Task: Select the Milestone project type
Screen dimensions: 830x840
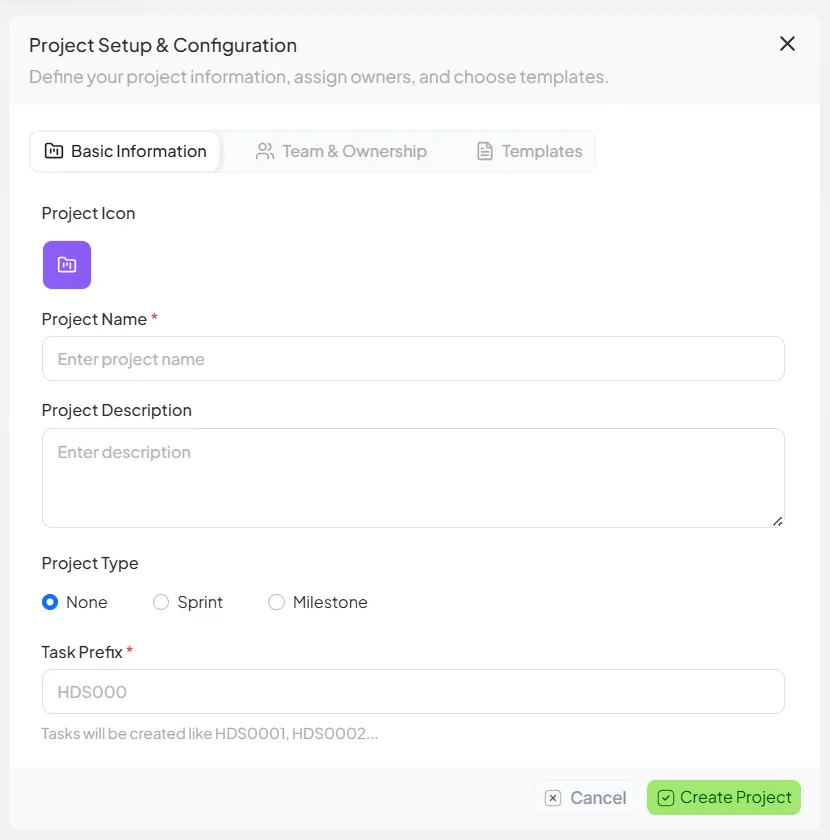Action: point(276,602)
